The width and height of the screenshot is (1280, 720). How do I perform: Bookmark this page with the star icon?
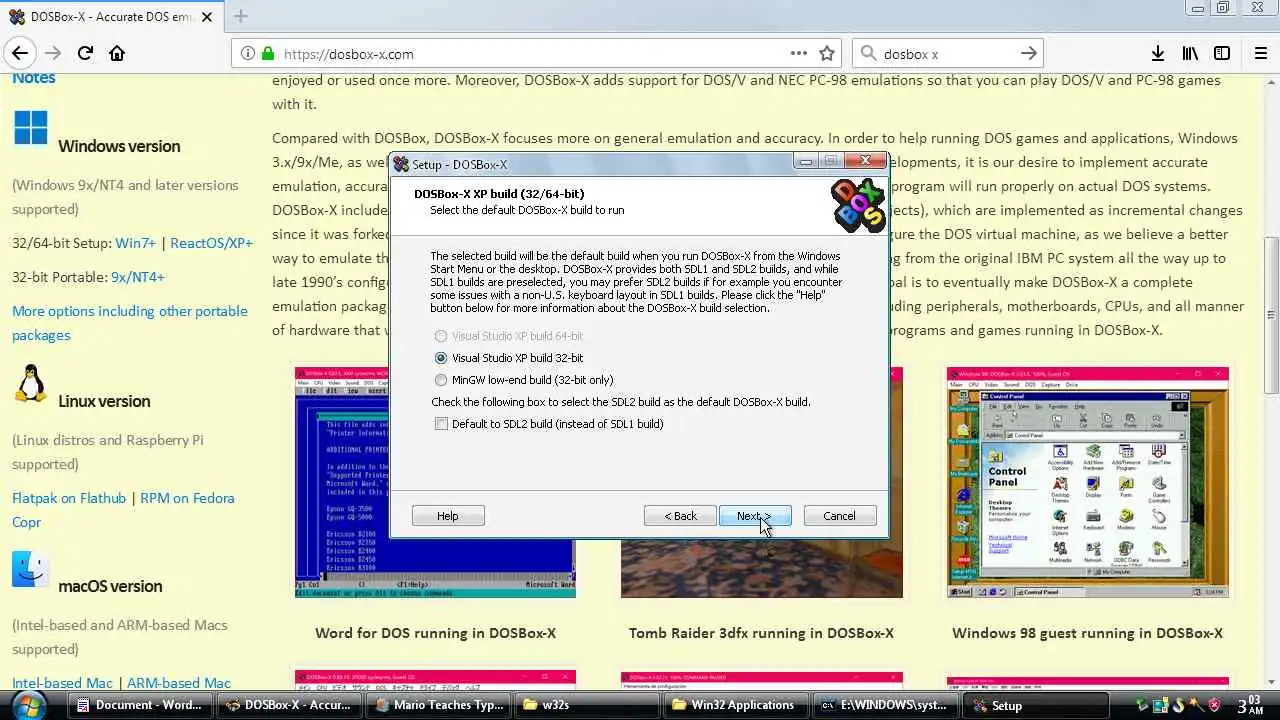tap(827, 54)
